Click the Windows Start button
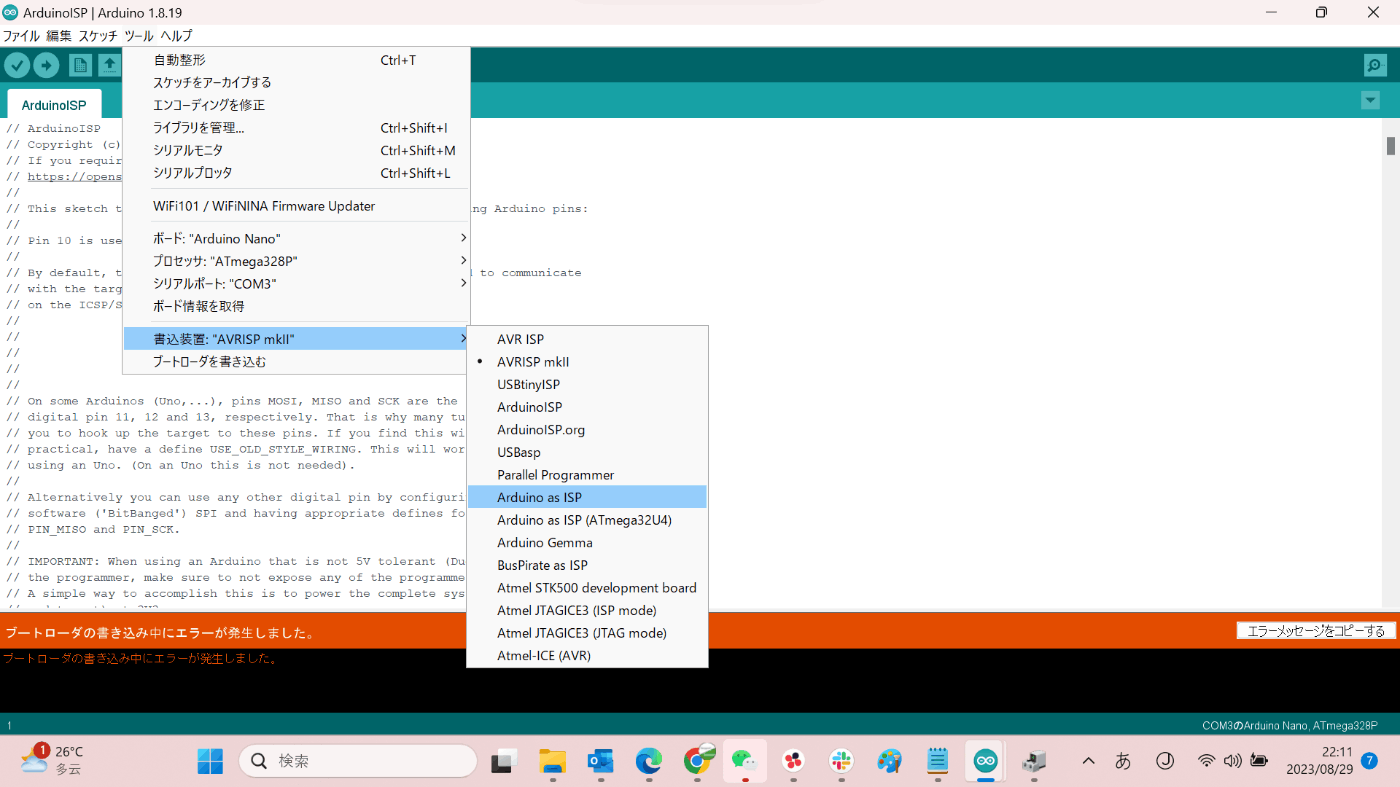Screen dimensions: 1400x787 (210, 761)
